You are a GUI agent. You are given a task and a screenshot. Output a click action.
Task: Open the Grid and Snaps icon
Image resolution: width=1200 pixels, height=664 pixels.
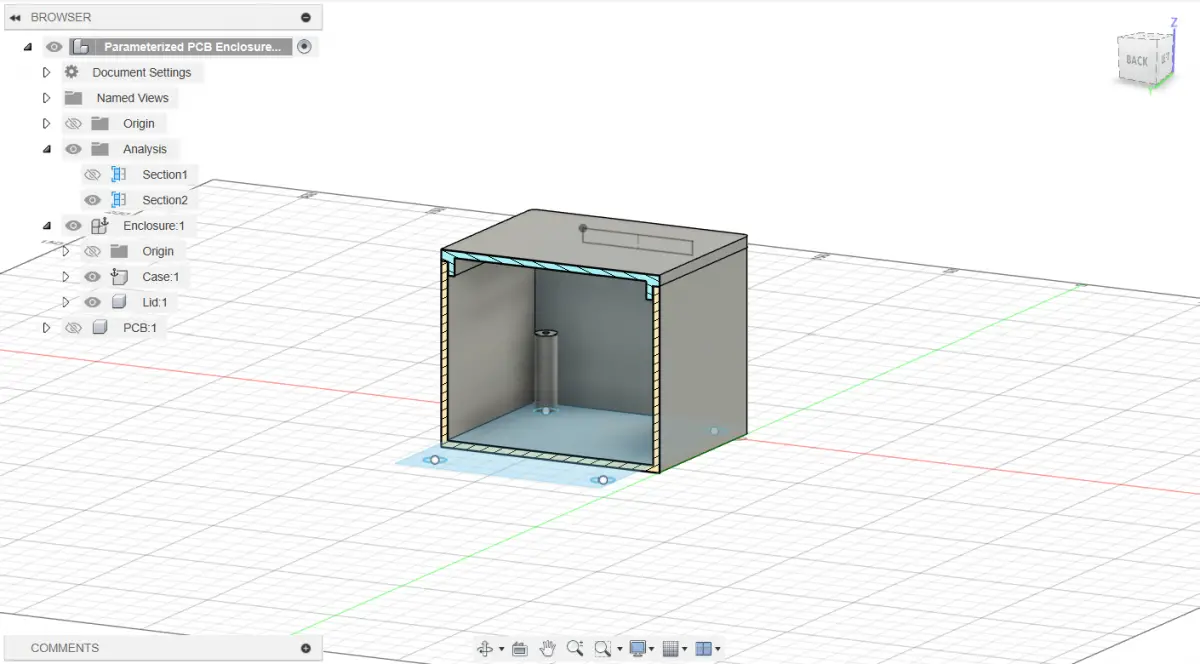[671, 648]
